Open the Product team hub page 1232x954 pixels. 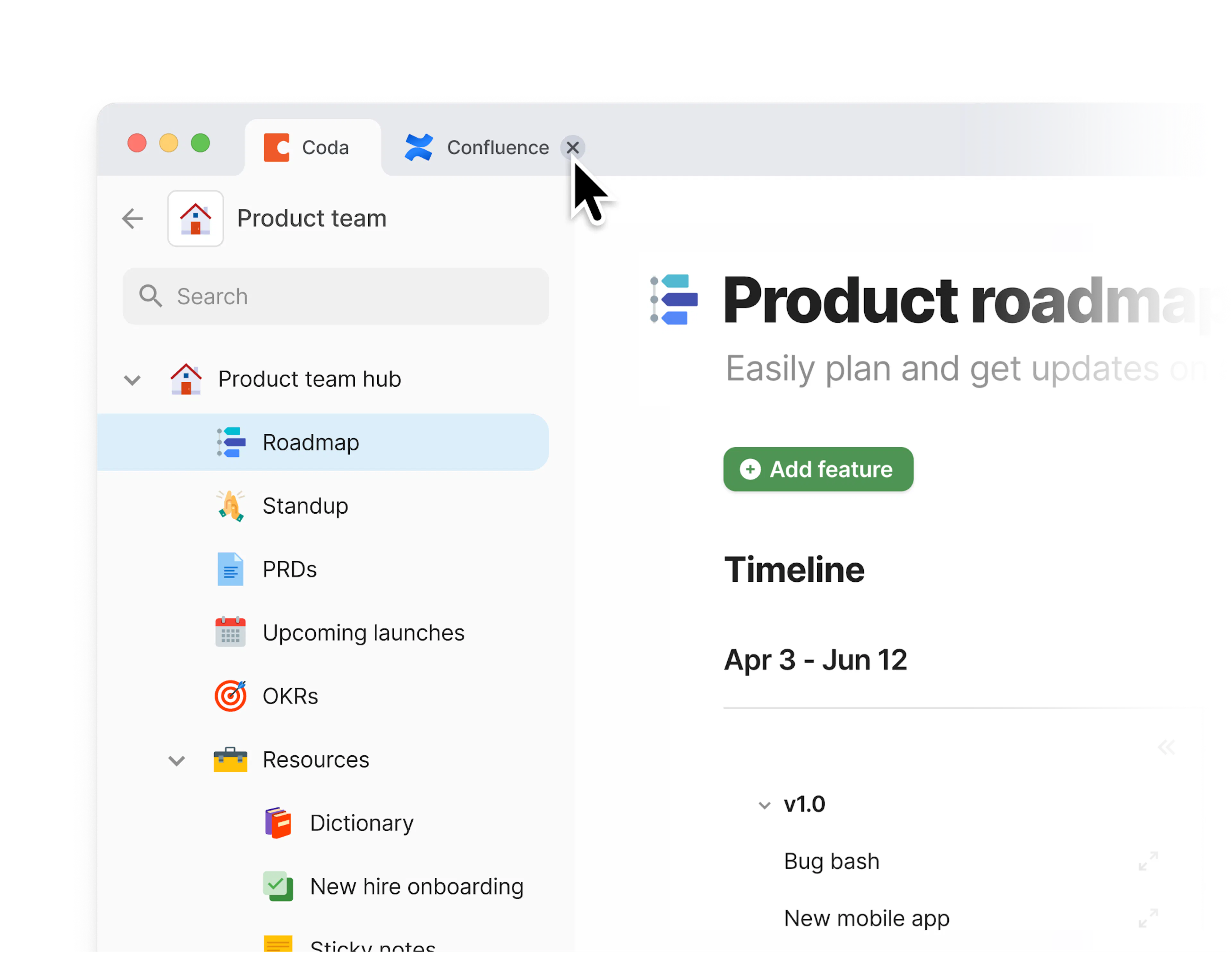click(309, 379)
